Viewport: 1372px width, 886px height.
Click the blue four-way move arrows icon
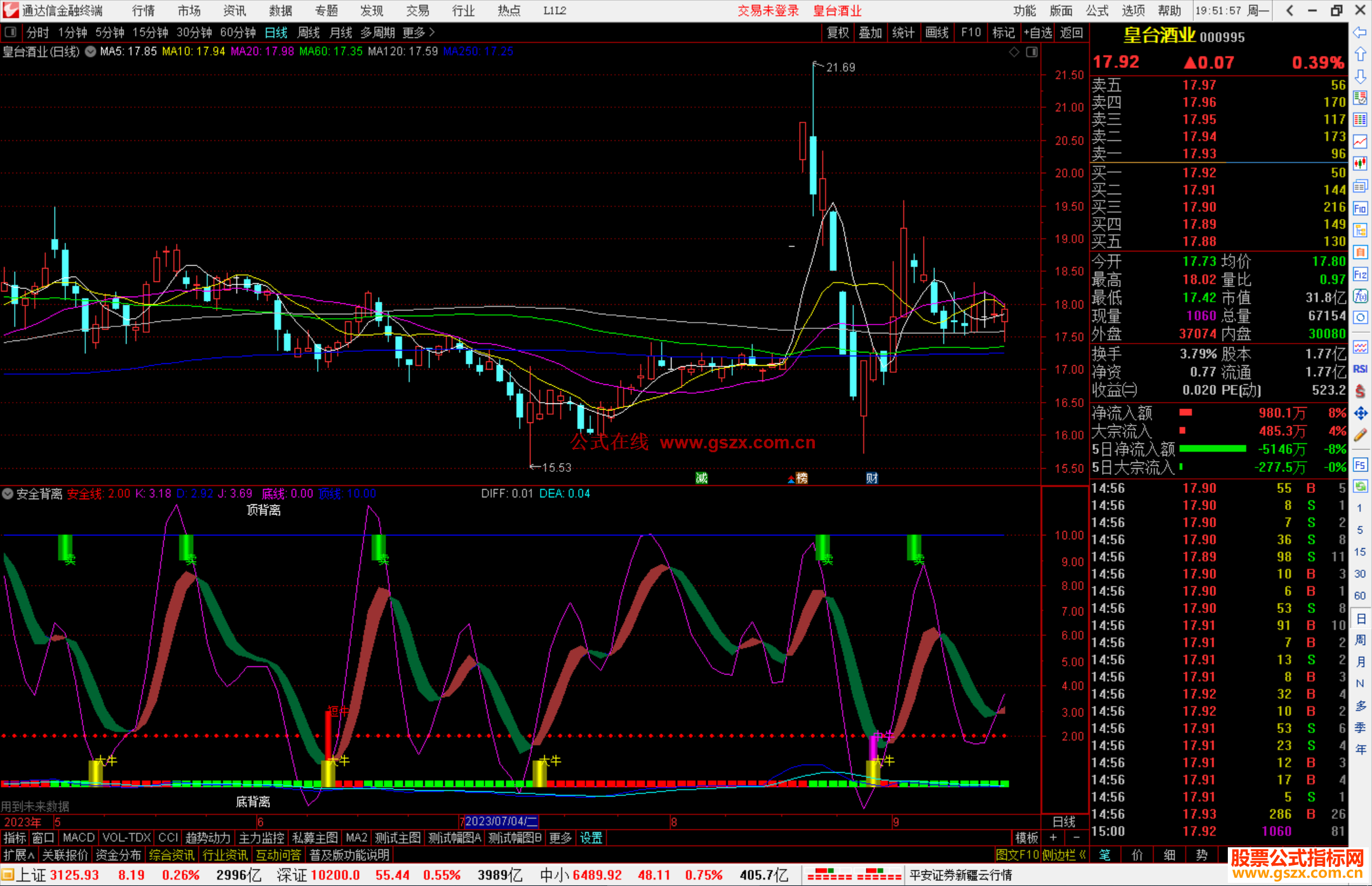1360,413
